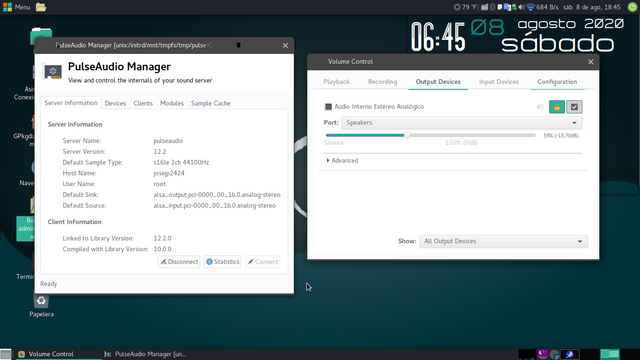
Task: Open the Clients tab
Action: (143, 103)
